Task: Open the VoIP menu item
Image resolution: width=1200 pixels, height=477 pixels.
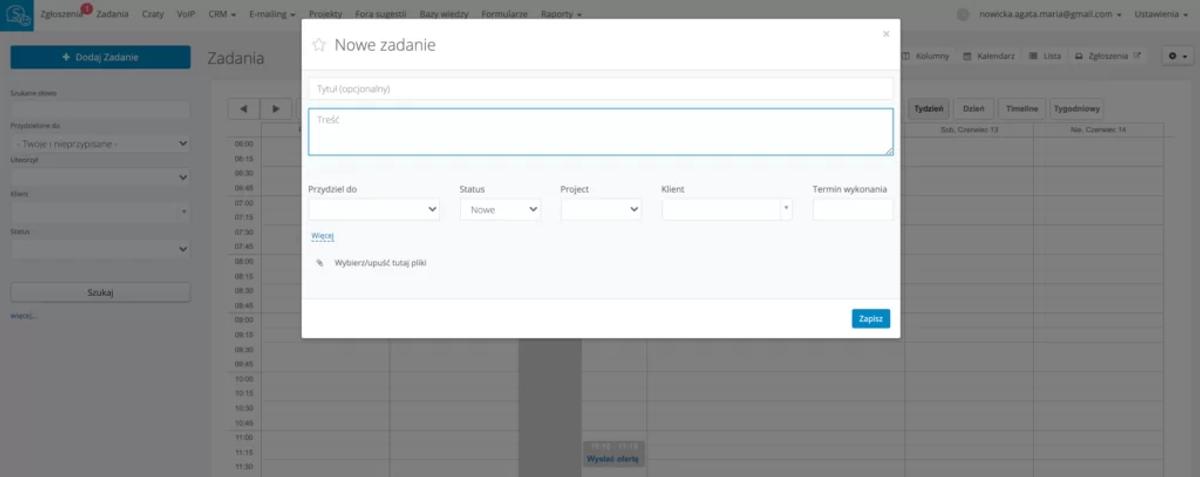Action: (186, 15)
